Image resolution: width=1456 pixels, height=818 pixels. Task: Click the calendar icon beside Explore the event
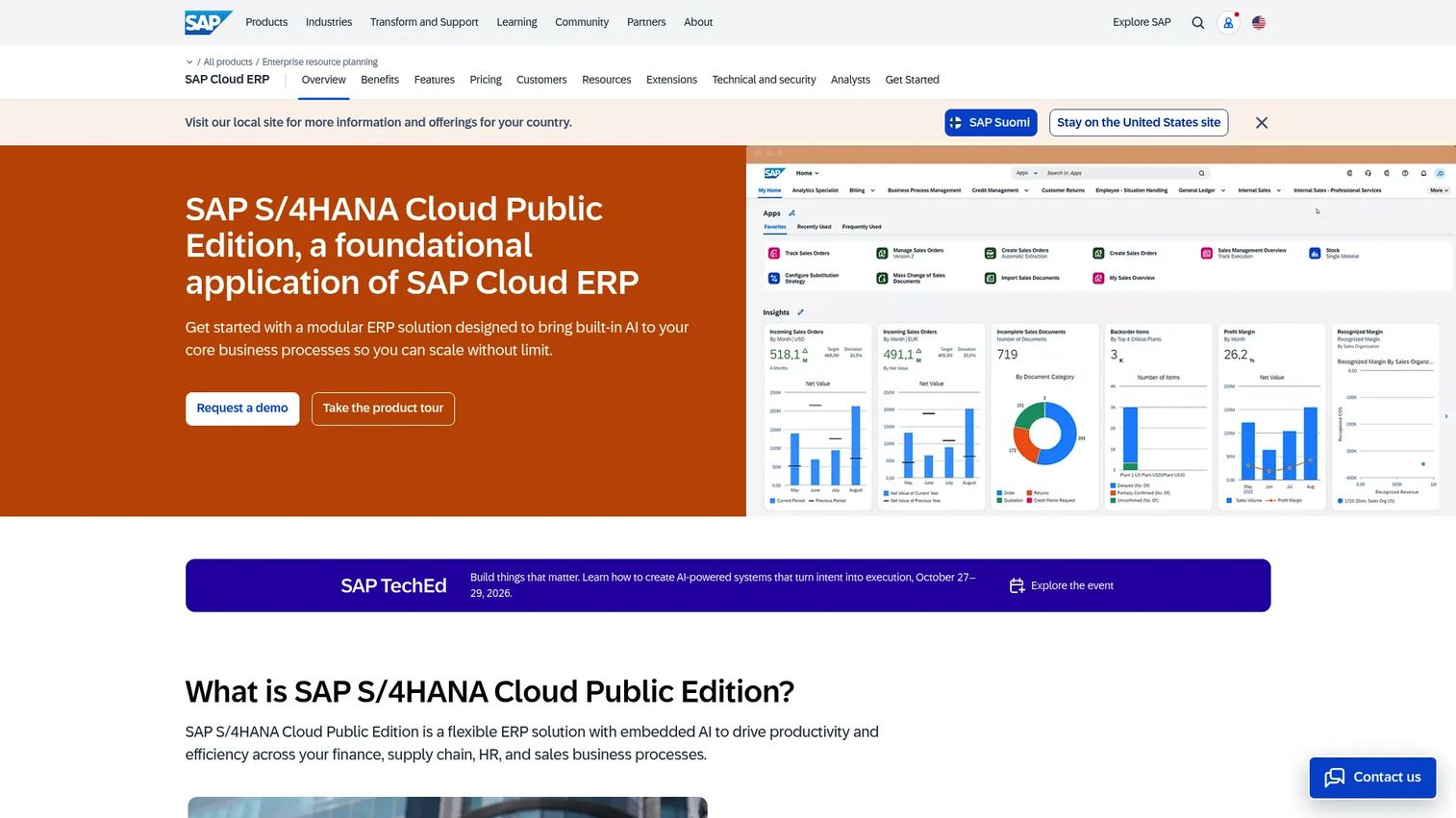pos(1017,585)
